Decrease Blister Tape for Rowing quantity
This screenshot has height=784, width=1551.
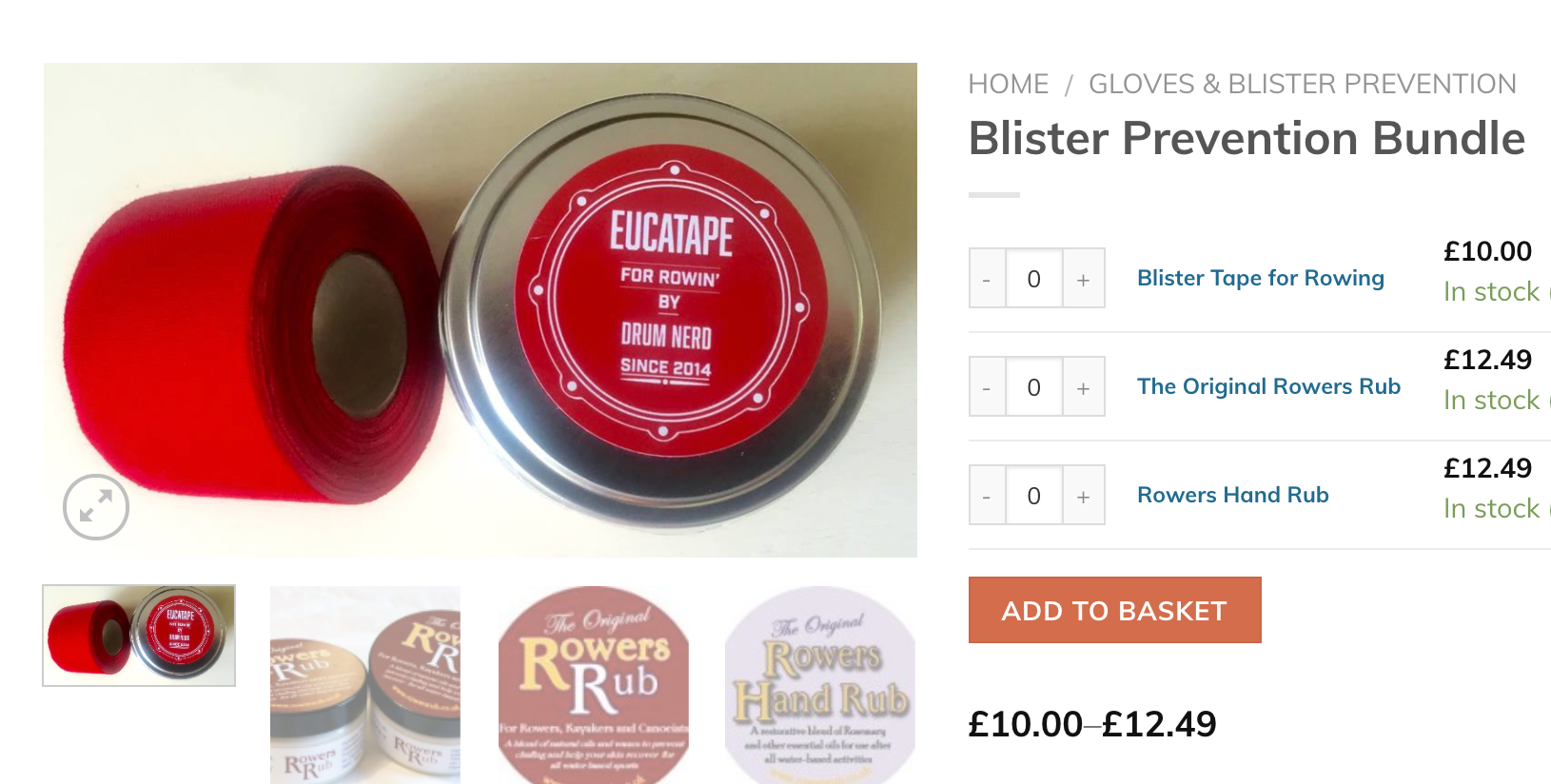tap(987, 278)
